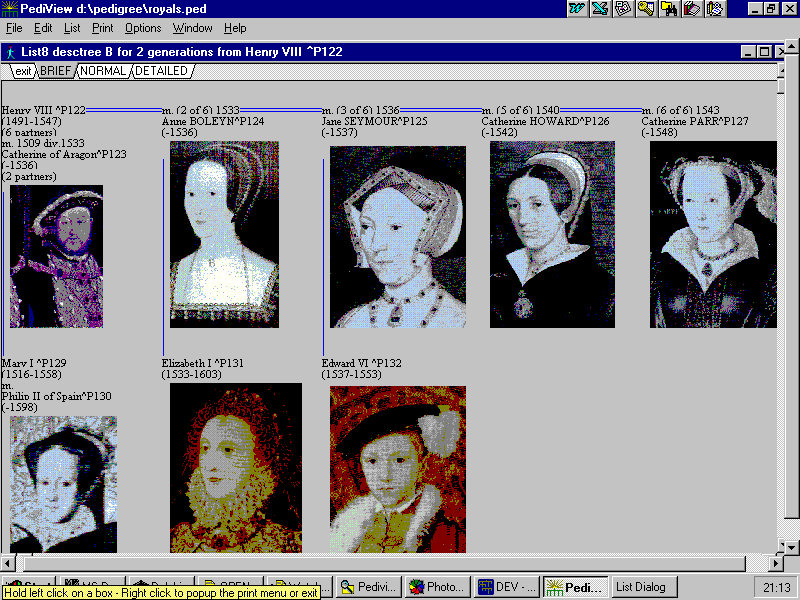The image size is (800, 600).
Task: Click the horizontal scrollbar left arrow
Action: (7, 564)
